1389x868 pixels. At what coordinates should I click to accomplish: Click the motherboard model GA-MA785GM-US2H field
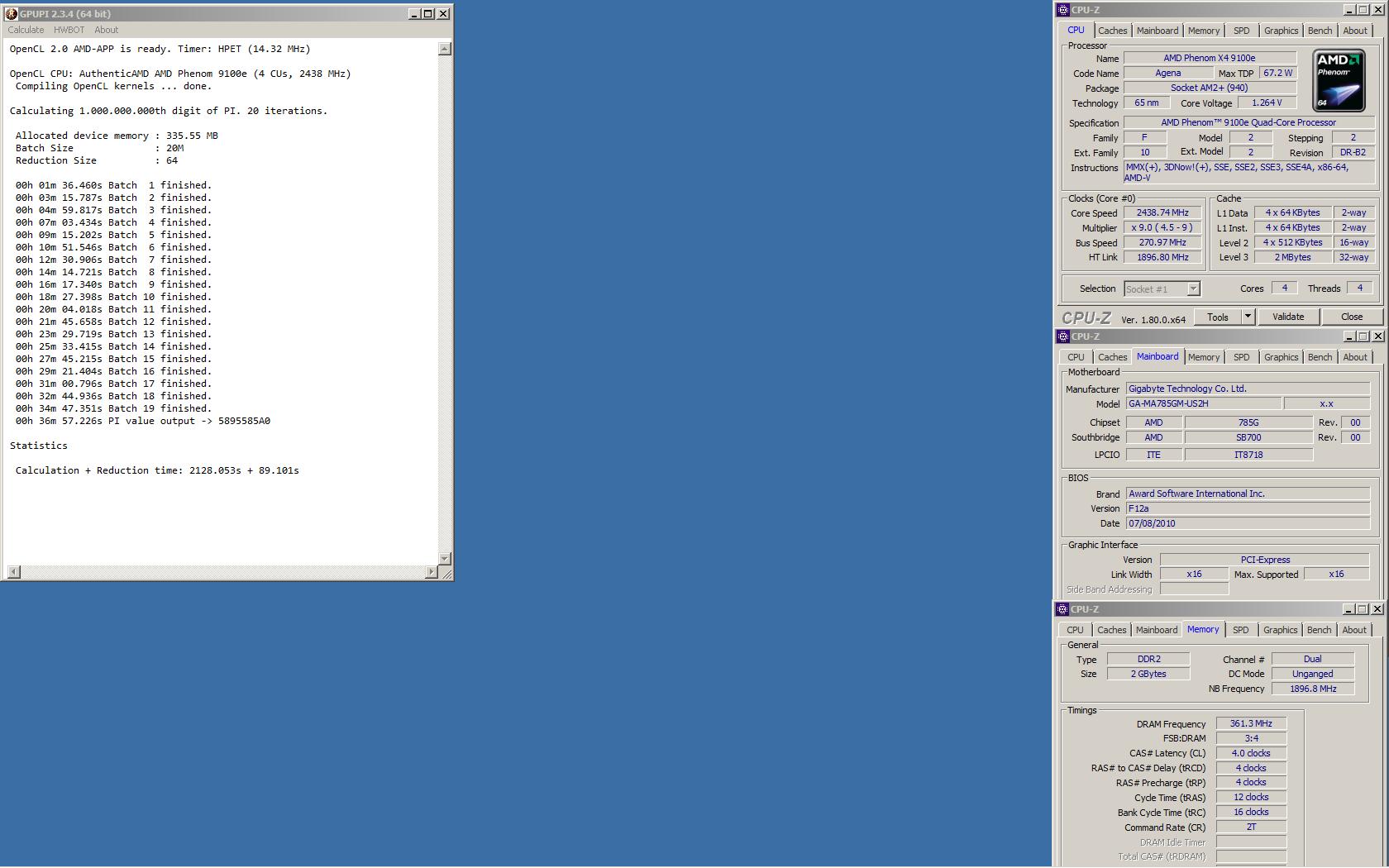pos(1204,403)
